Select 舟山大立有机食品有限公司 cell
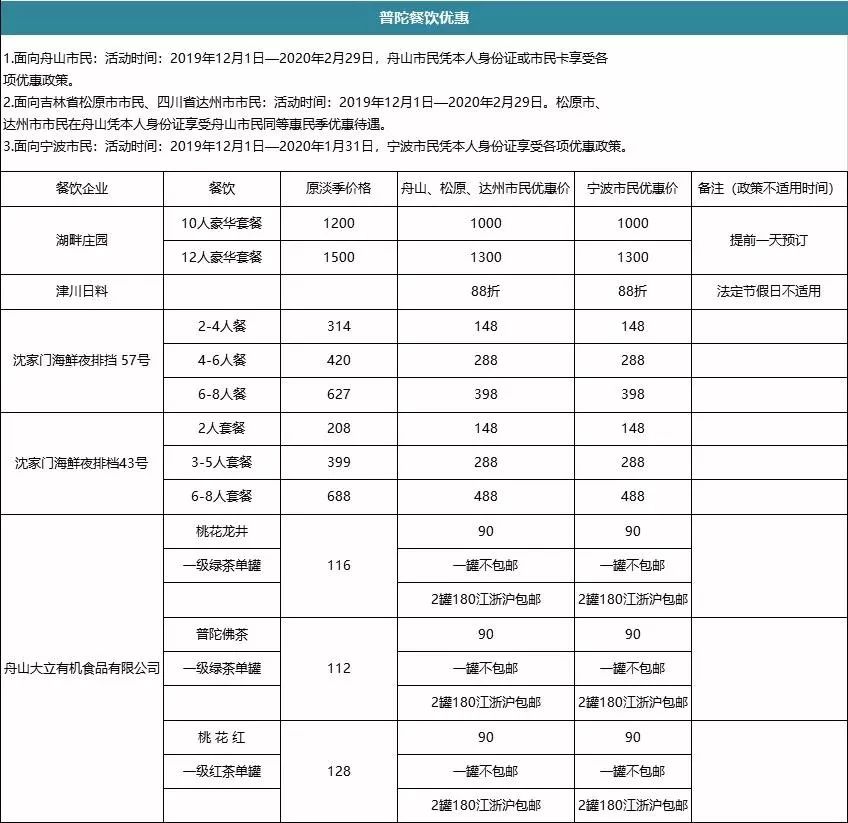Image resolution: width=848 pixels, height=823 pixels. (84, 667)
